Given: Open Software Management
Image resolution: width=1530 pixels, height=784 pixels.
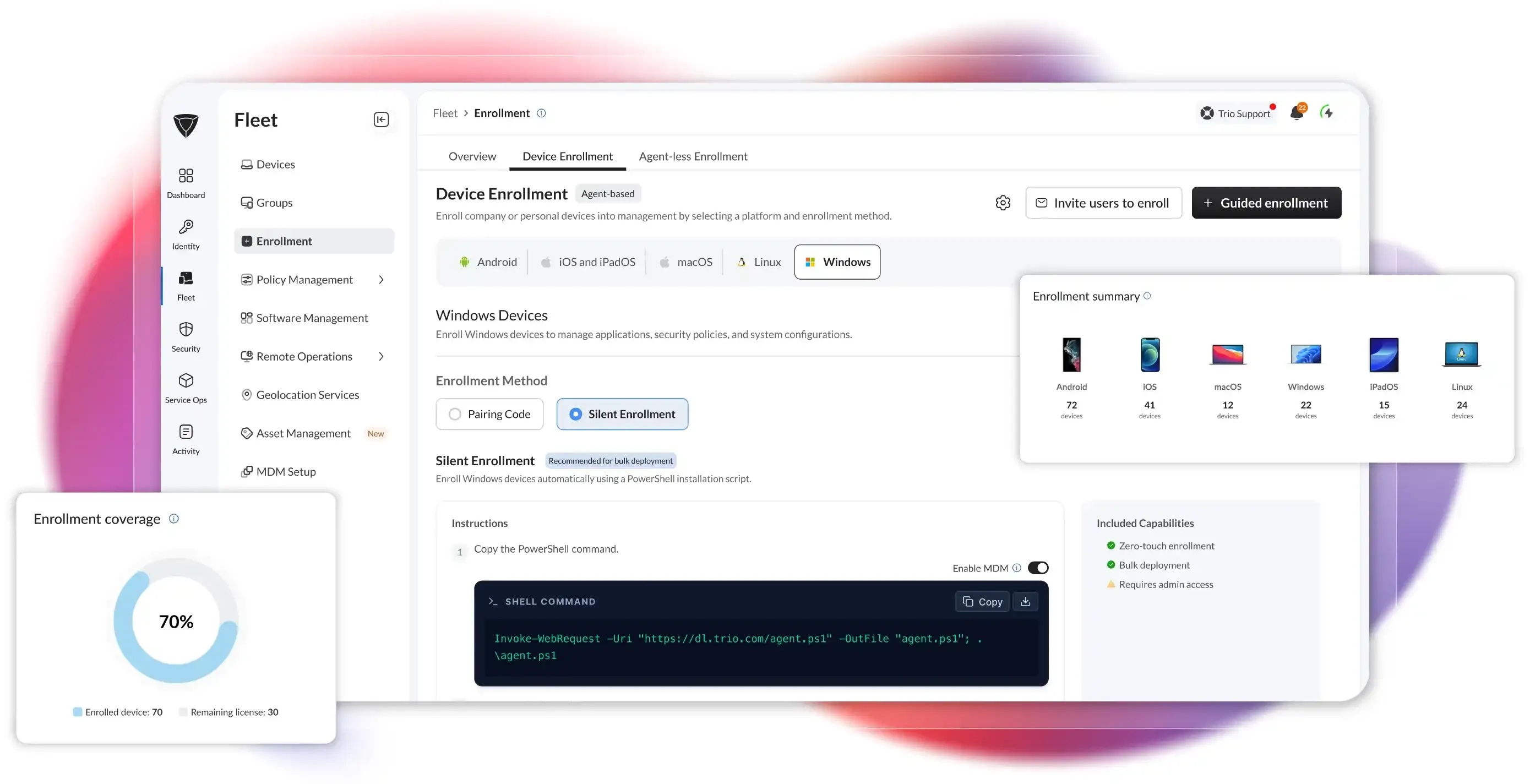Looking at the screenshot, I should [314, 318].
